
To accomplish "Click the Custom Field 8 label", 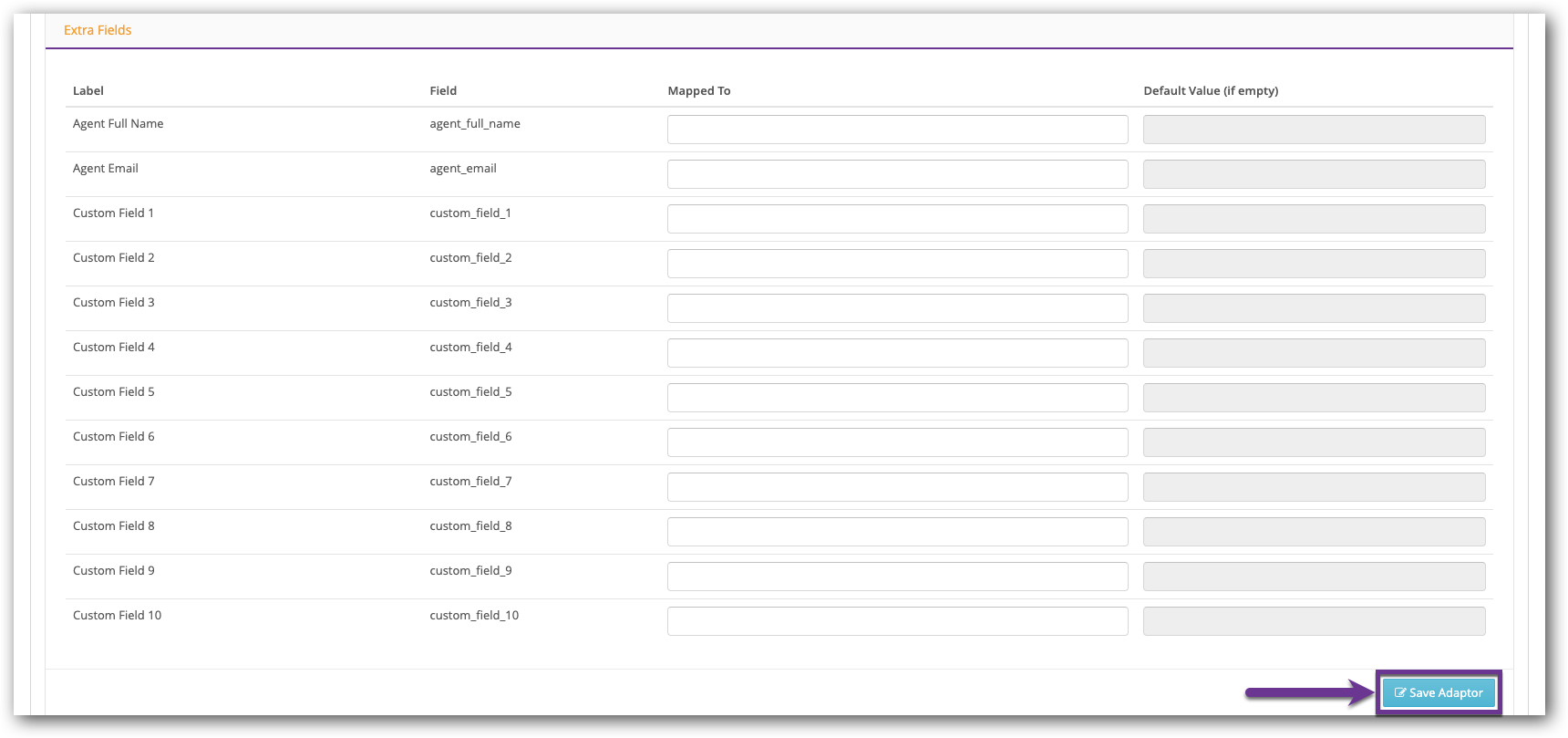I will click(x=114, y=525).
